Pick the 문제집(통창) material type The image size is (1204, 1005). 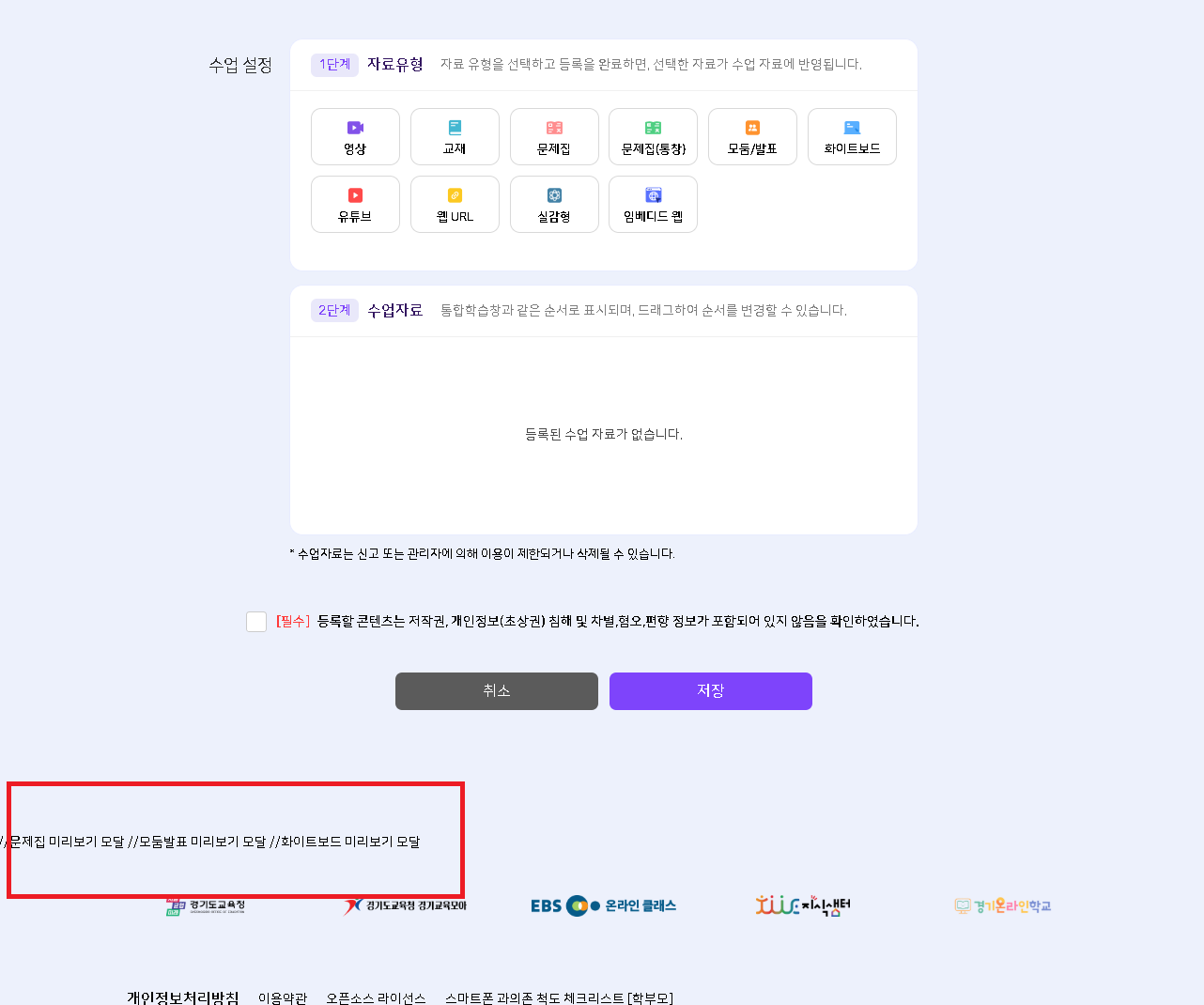pos(653,137)
